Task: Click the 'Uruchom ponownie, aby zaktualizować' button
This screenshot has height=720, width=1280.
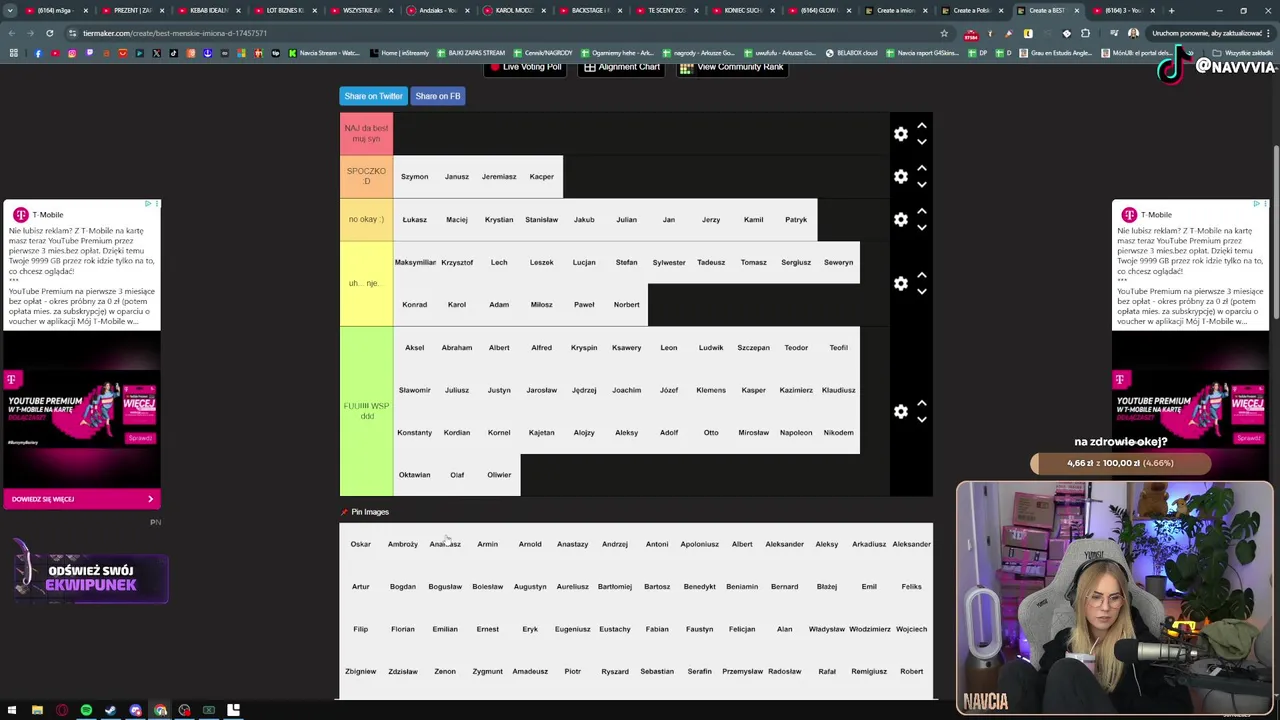Action: click(x=1207, y=33)
